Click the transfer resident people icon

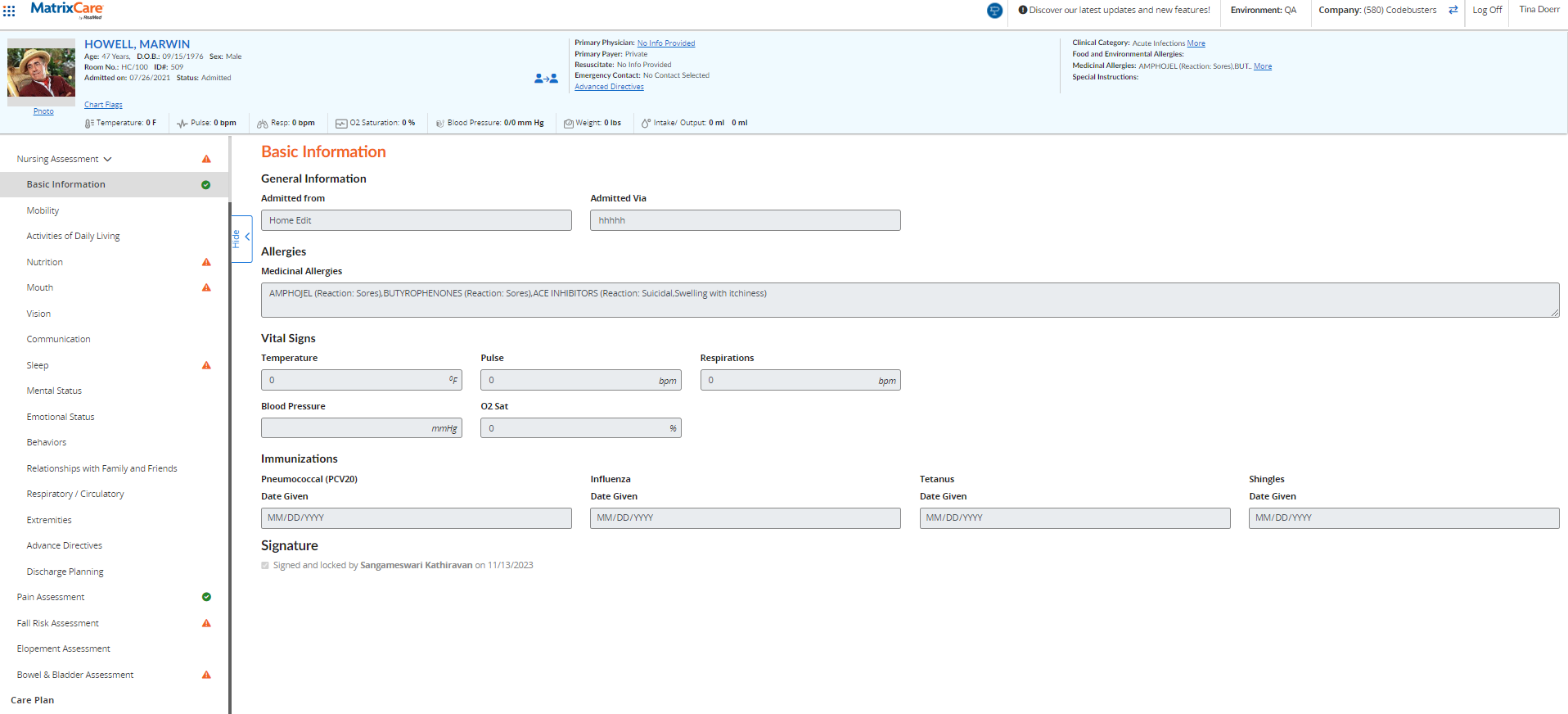[x=546, y=79]
